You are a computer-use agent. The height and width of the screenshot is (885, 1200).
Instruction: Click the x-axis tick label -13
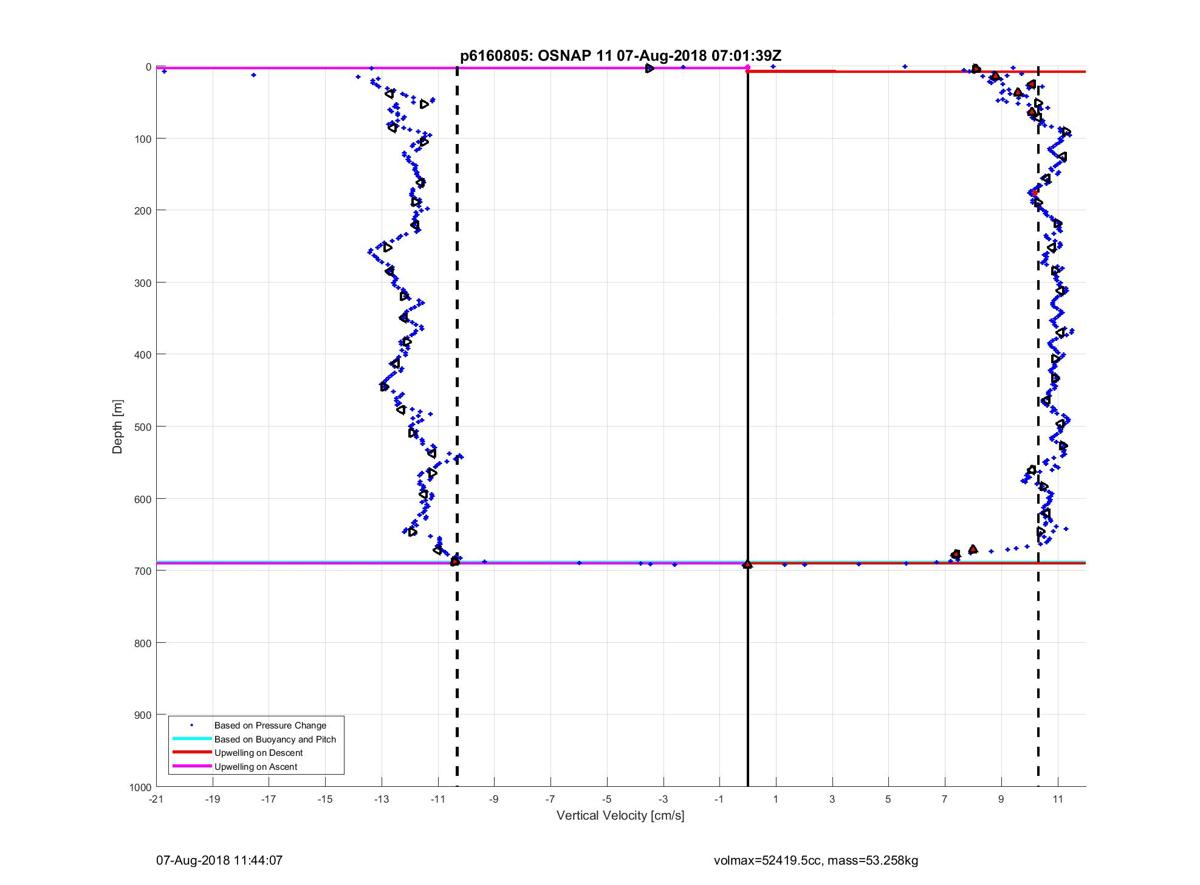tap(381, 800)
